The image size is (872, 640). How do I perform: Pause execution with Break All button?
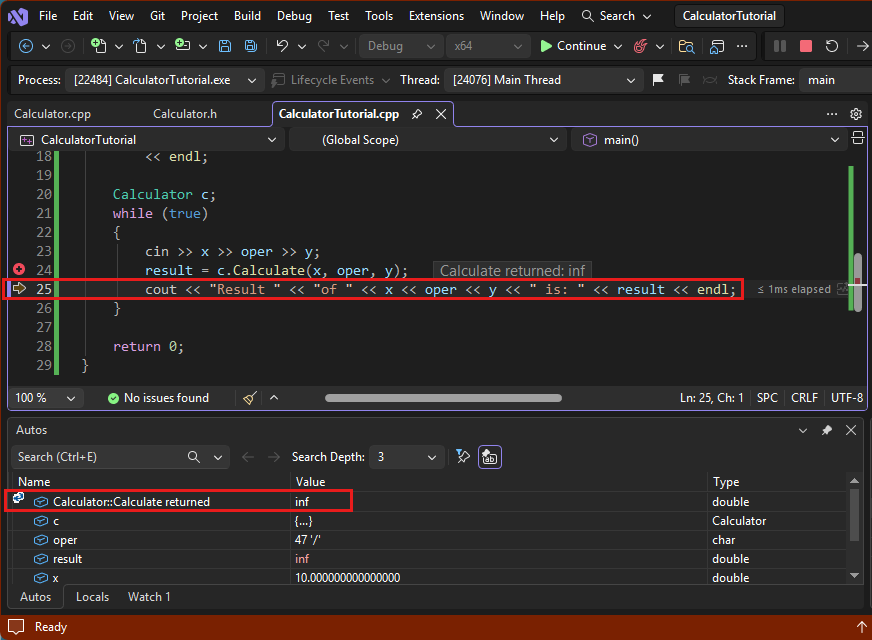(x=780, y=46)
